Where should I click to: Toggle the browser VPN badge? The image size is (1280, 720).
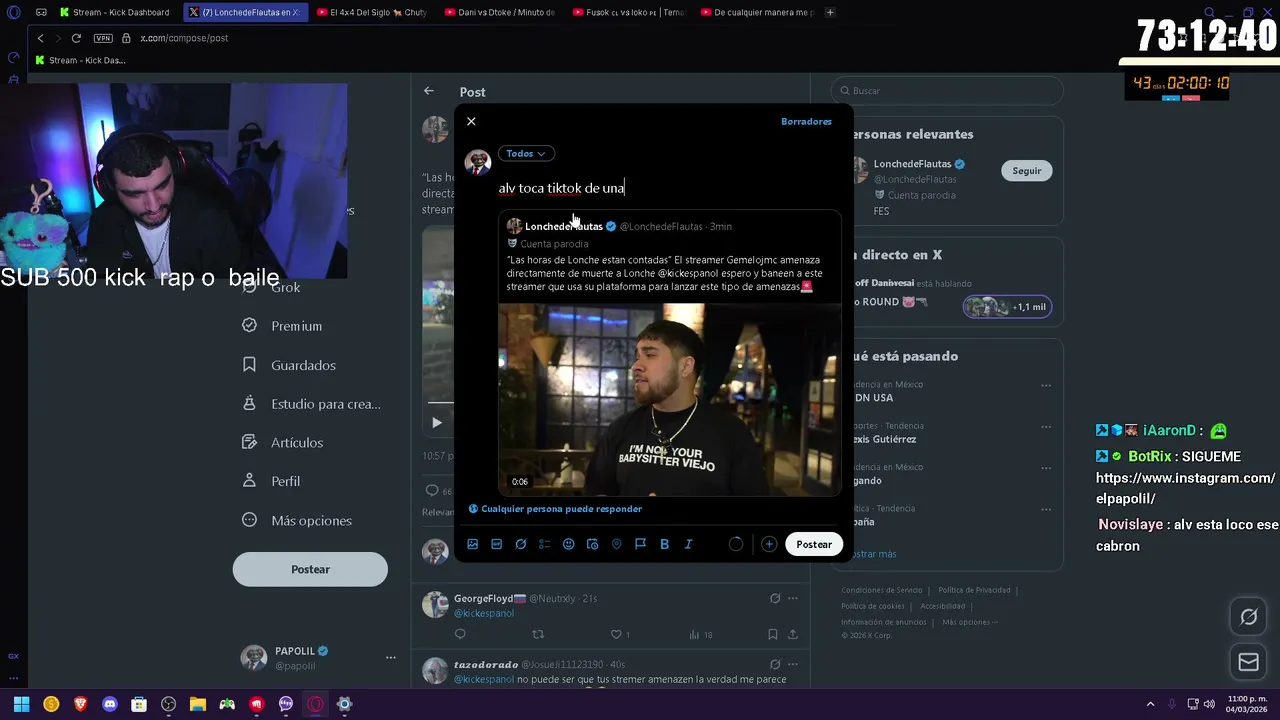coord(103,38)
